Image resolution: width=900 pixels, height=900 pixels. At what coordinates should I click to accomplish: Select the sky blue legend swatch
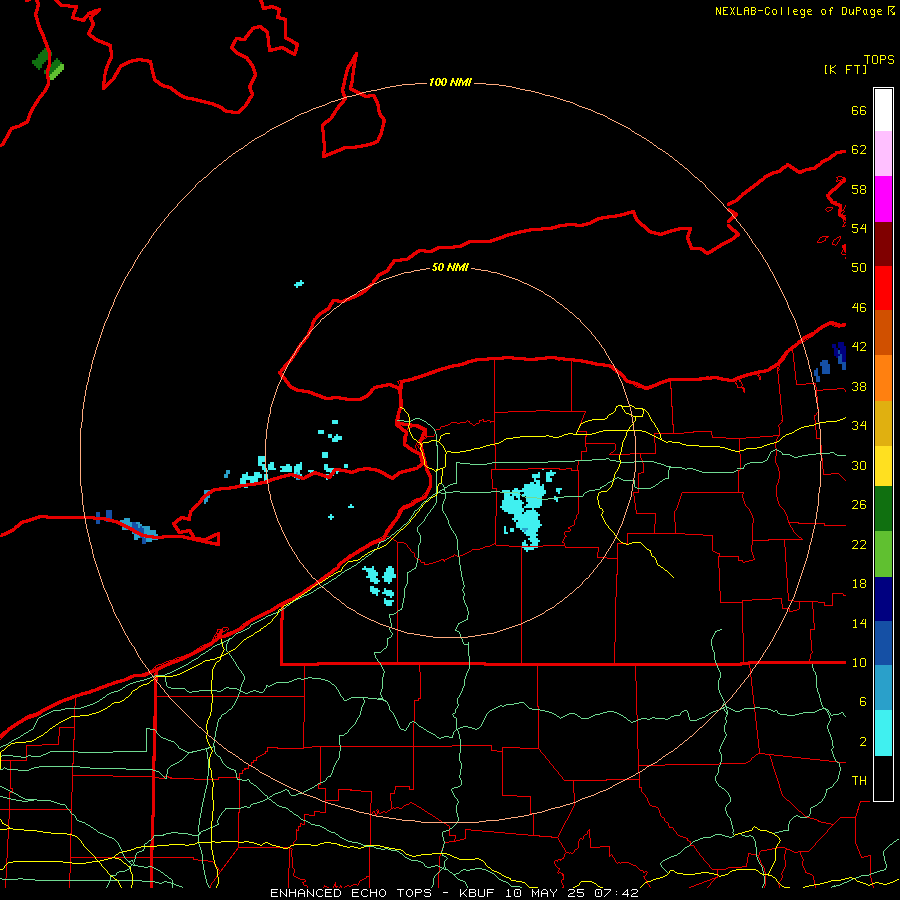pyautogui.click(x=883, y=688)
